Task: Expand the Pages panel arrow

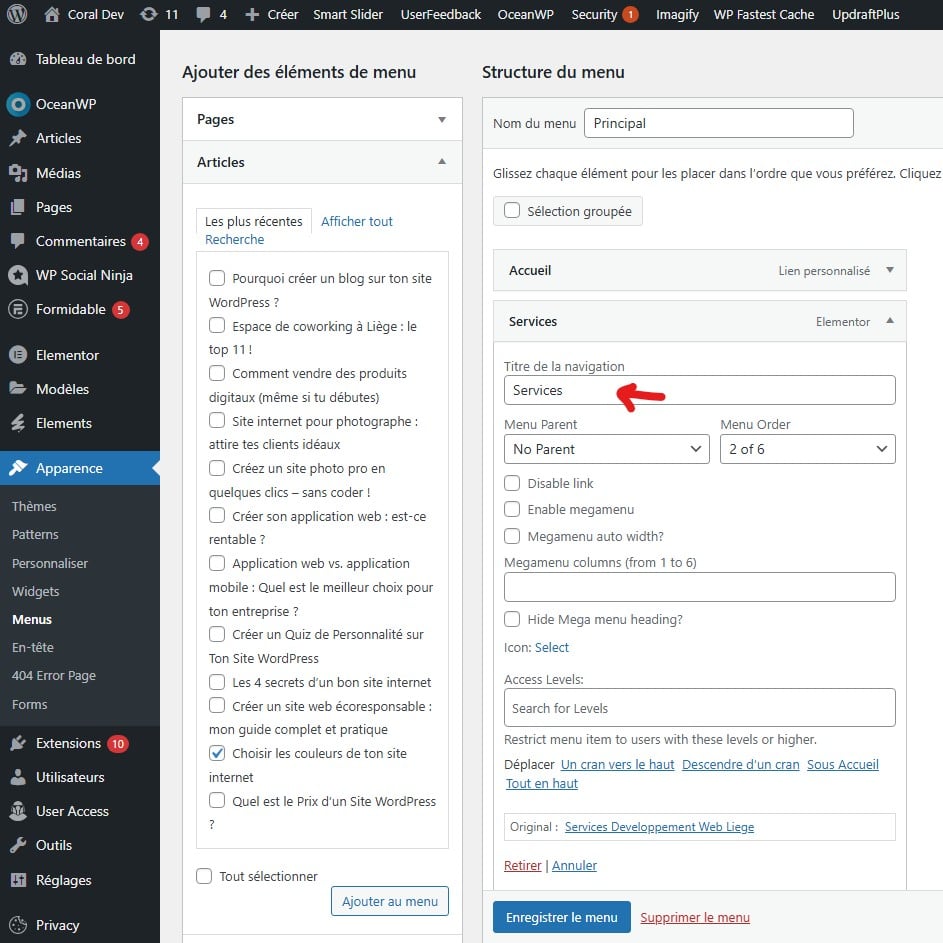Action: [x=442, y=120]
